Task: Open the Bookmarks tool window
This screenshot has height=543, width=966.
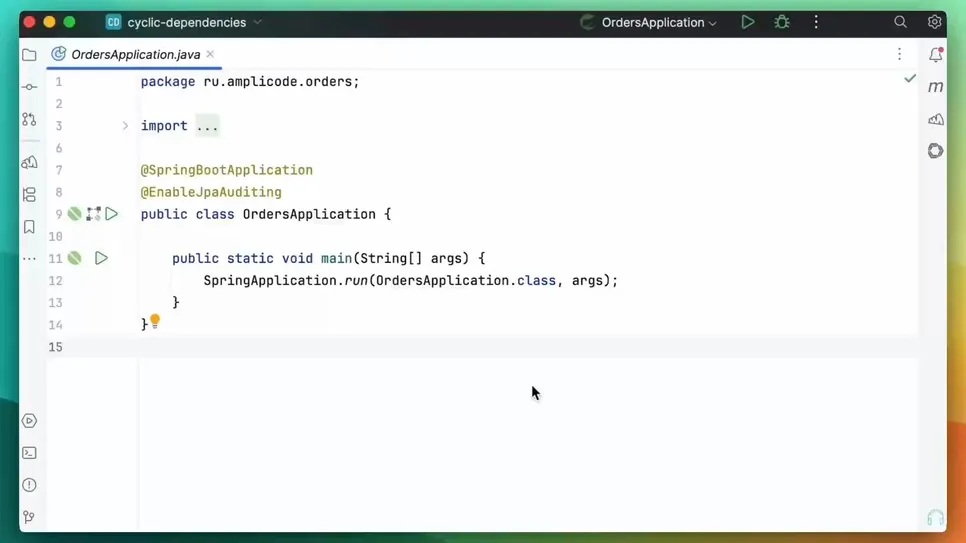Action: 29,227
